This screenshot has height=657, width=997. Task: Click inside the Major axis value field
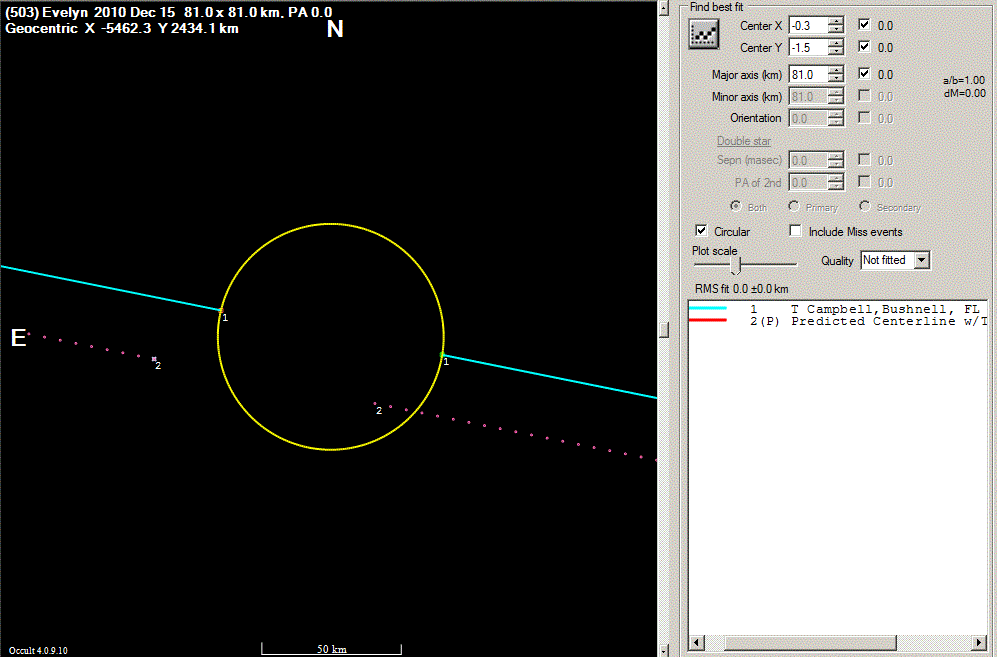[x=807, y=74]
